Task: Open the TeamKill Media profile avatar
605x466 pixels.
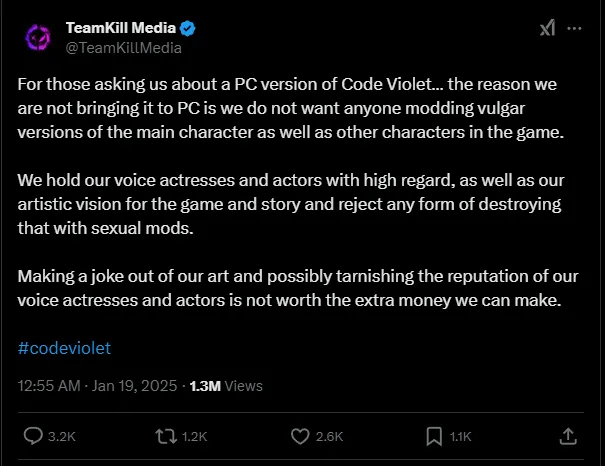Action: click(x=37, y=37)
